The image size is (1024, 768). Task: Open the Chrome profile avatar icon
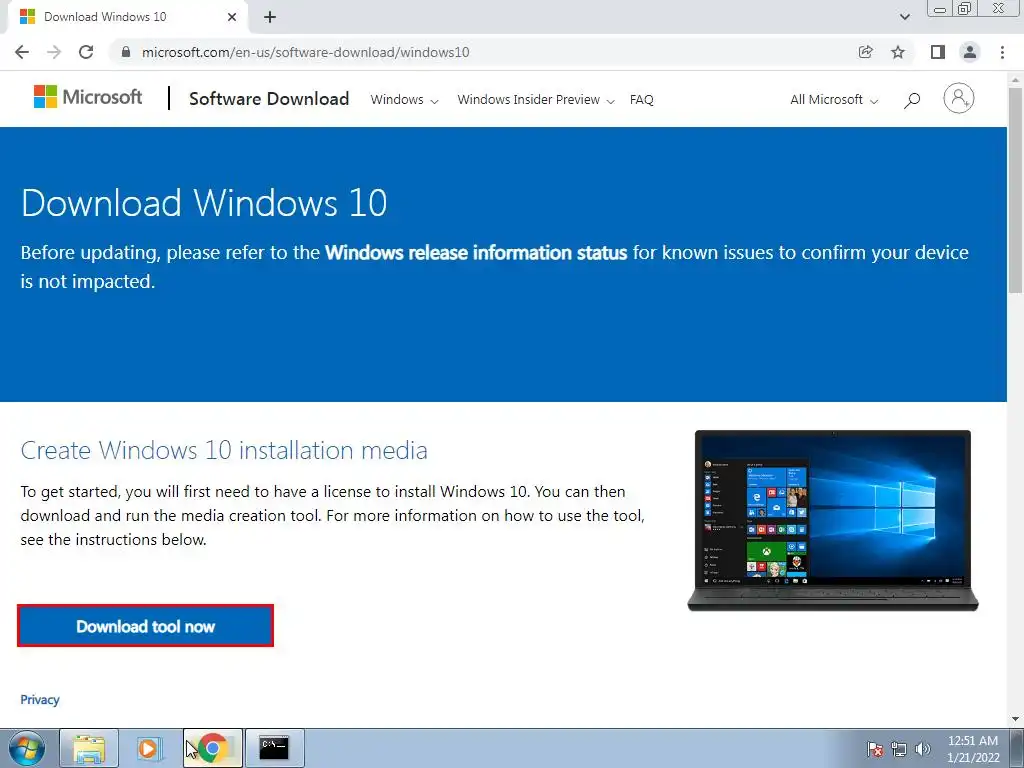point(970,52)
